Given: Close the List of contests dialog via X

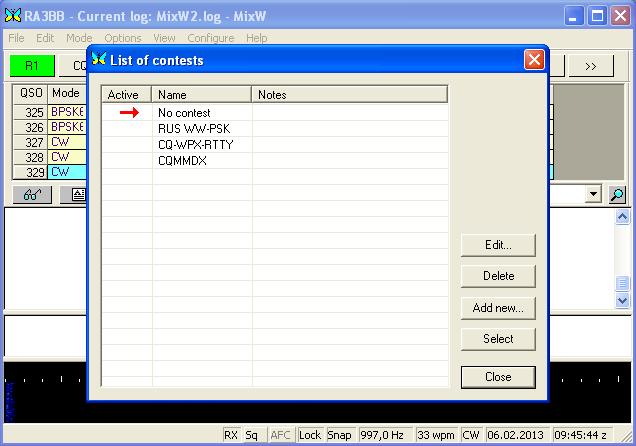Looking at the screenshot, I should pos(534,60).
